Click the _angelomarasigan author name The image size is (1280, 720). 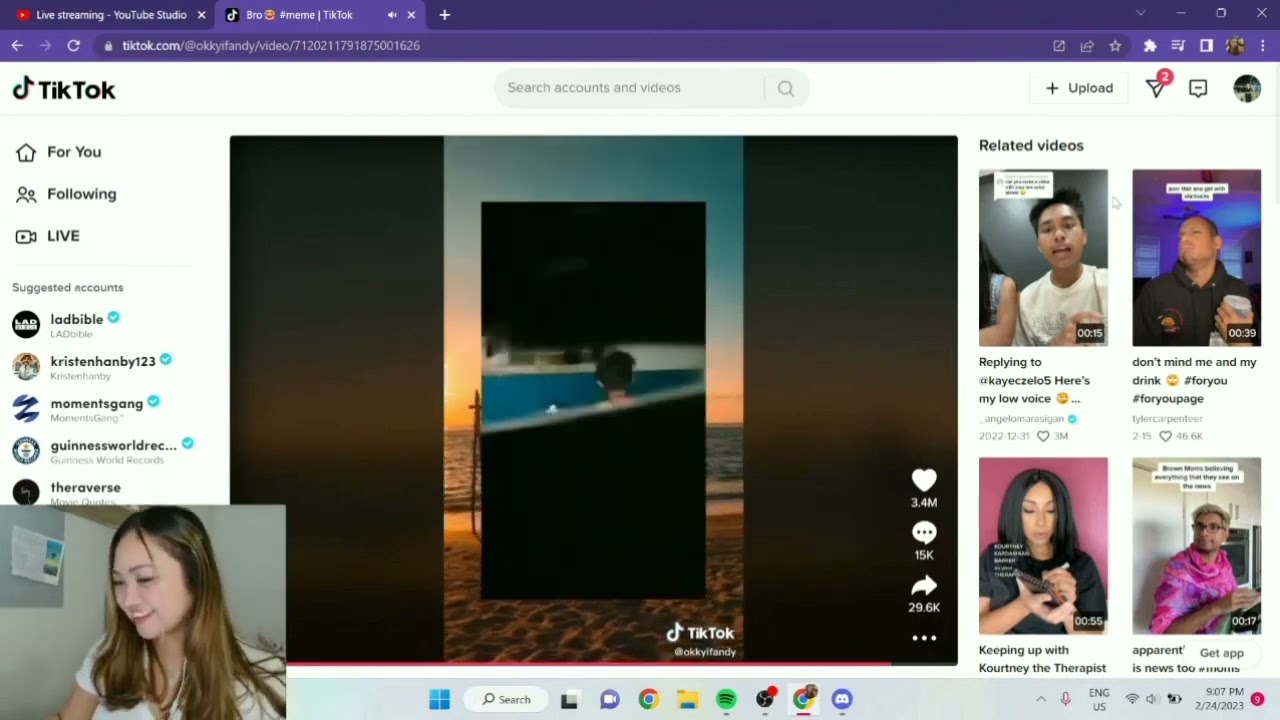1023,419
